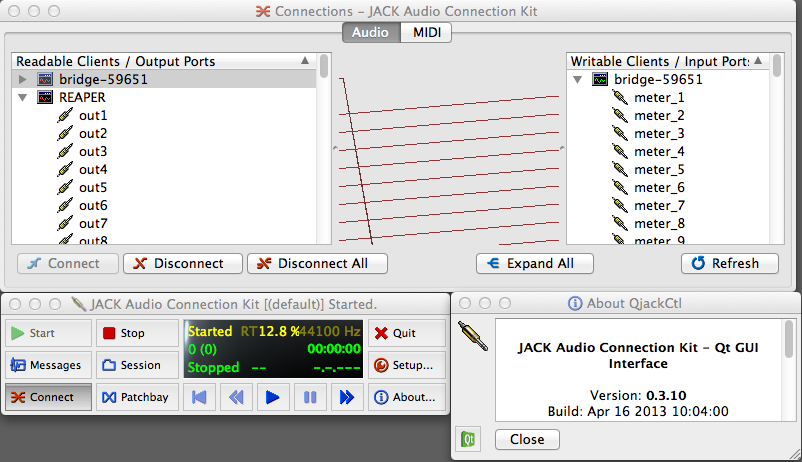Select meter_1 input port icon
The height and width of the screenshot is (462, 802).
point(620,97)
